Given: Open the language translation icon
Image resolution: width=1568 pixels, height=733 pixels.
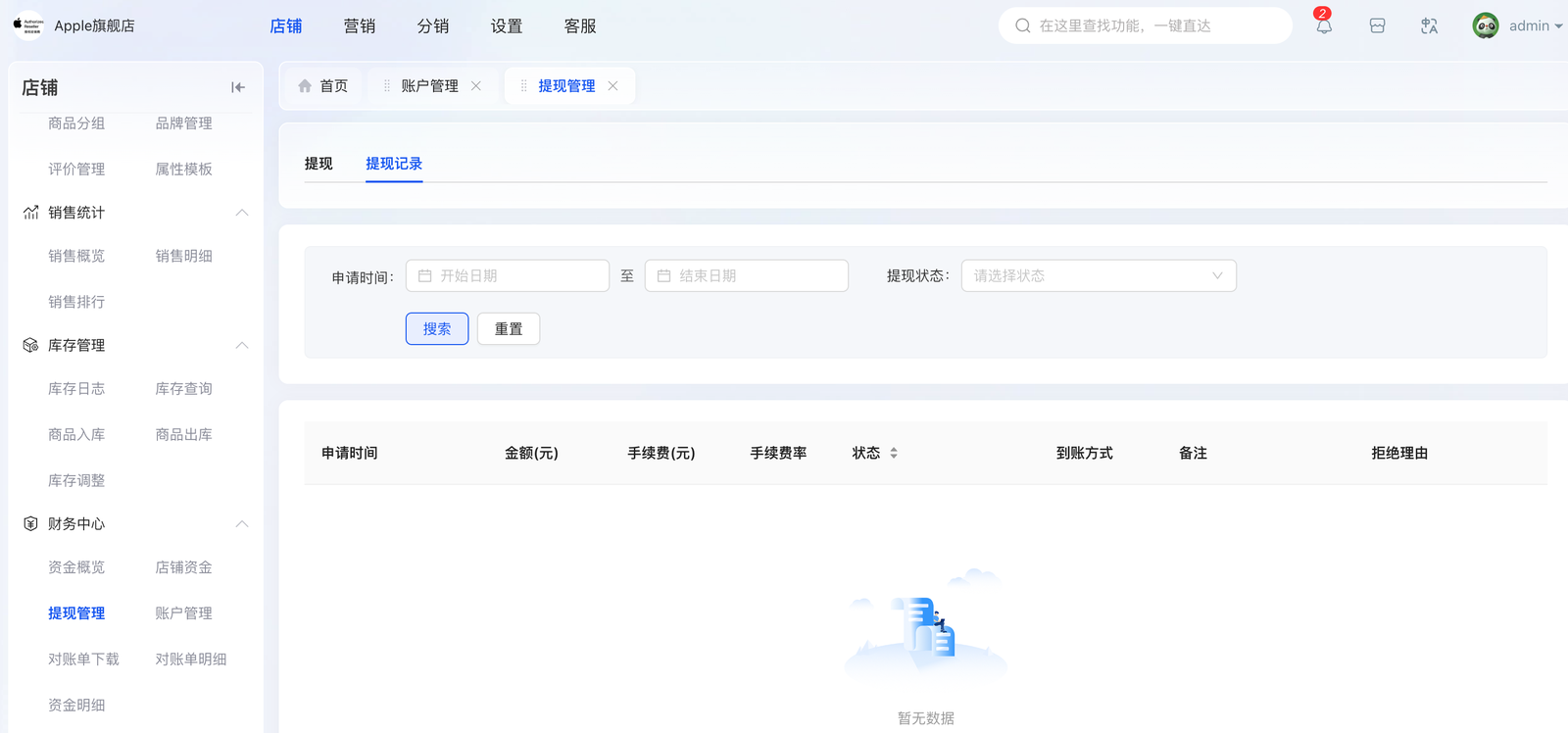Looking at the screenshot, I should pos(1429,26).
